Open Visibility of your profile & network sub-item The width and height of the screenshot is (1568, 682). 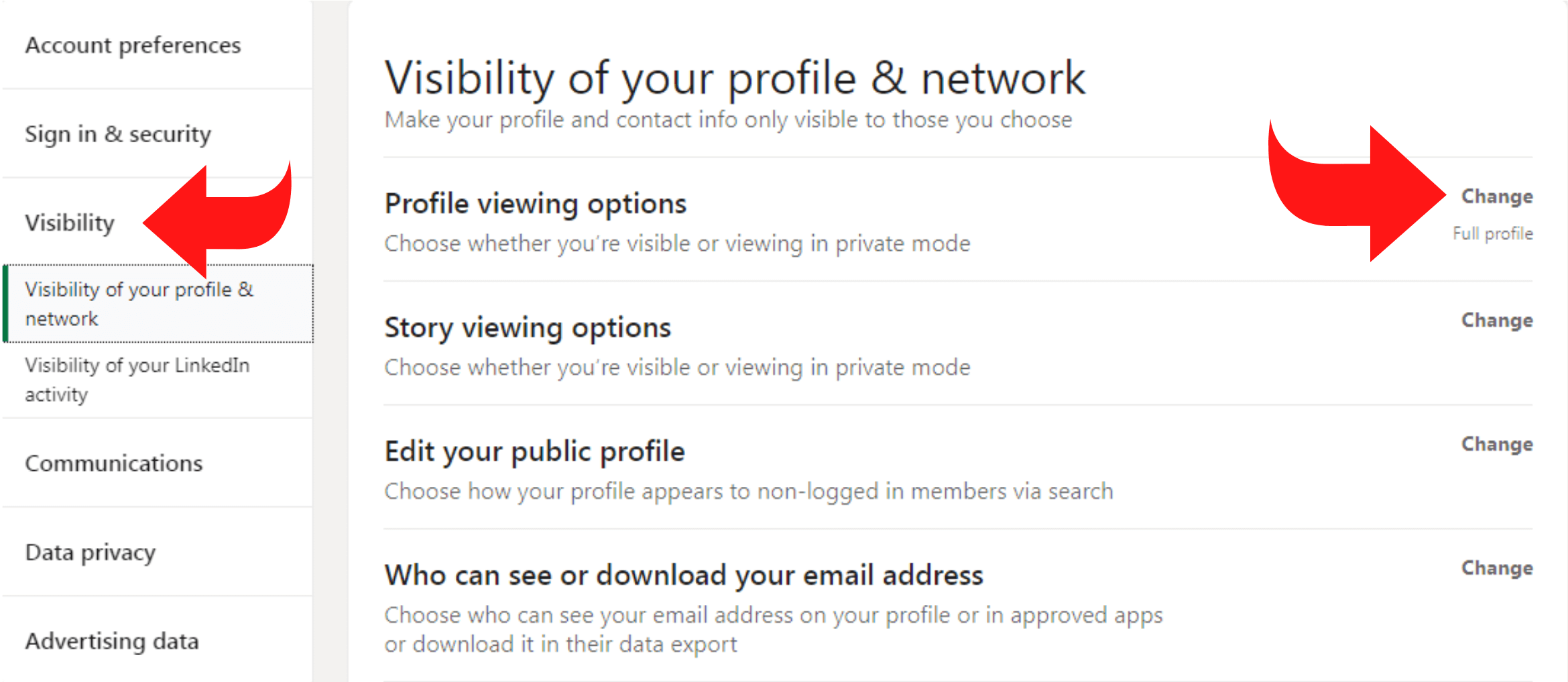tap(139, 304)
